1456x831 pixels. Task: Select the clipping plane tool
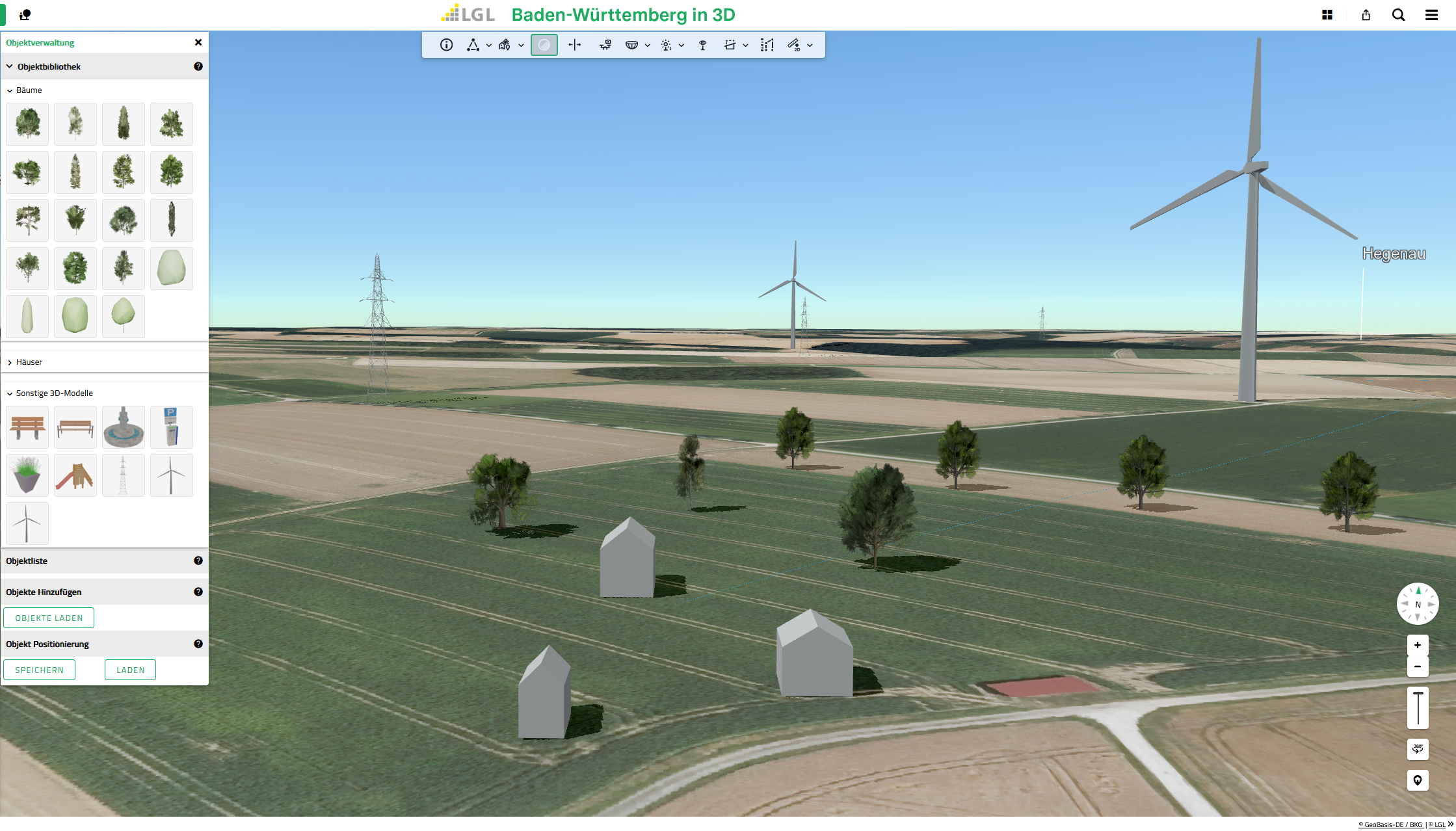tap(730, 44)
